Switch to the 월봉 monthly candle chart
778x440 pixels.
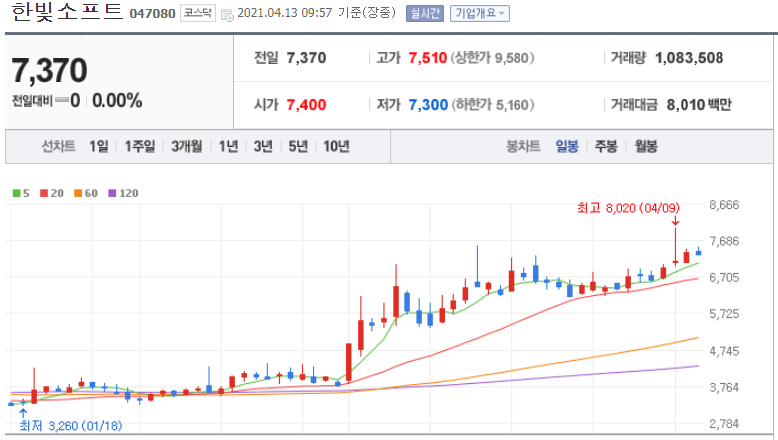coord(646,146)
